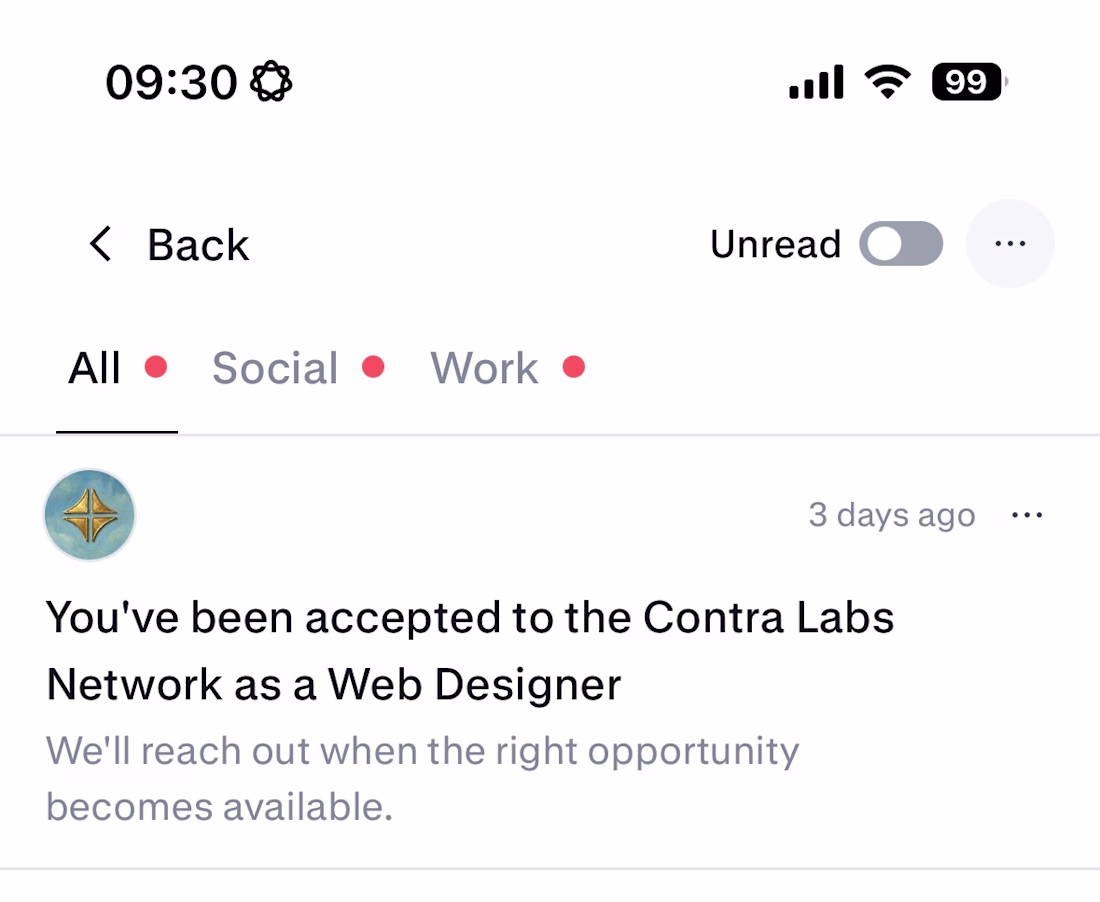This screenshot has width=1100, height=902.
Task: Tap the red dot beside All
Action: (156, 367)
